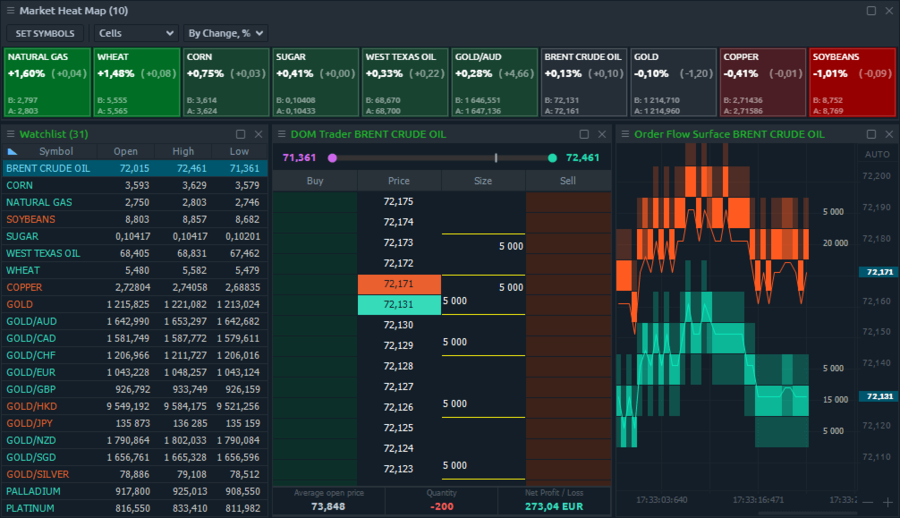
Task: Select the SOYBEANS heat map cell
Action: (x=850, y=82)
